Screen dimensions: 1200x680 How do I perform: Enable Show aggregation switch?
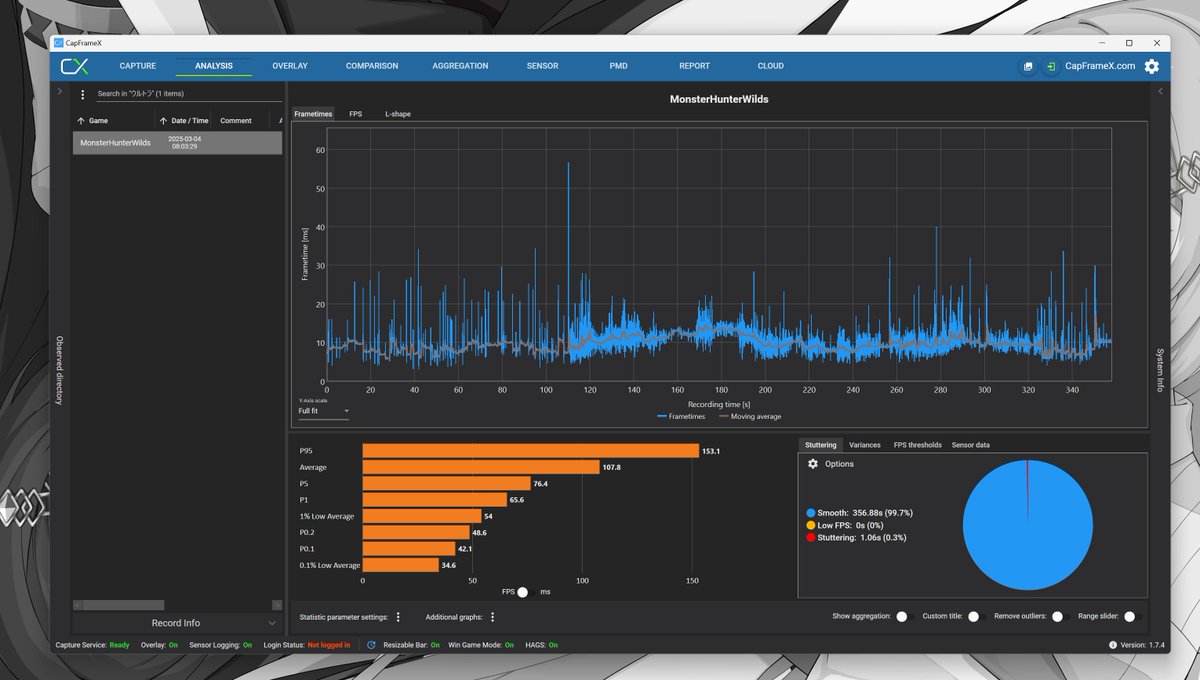coord(903,616)
